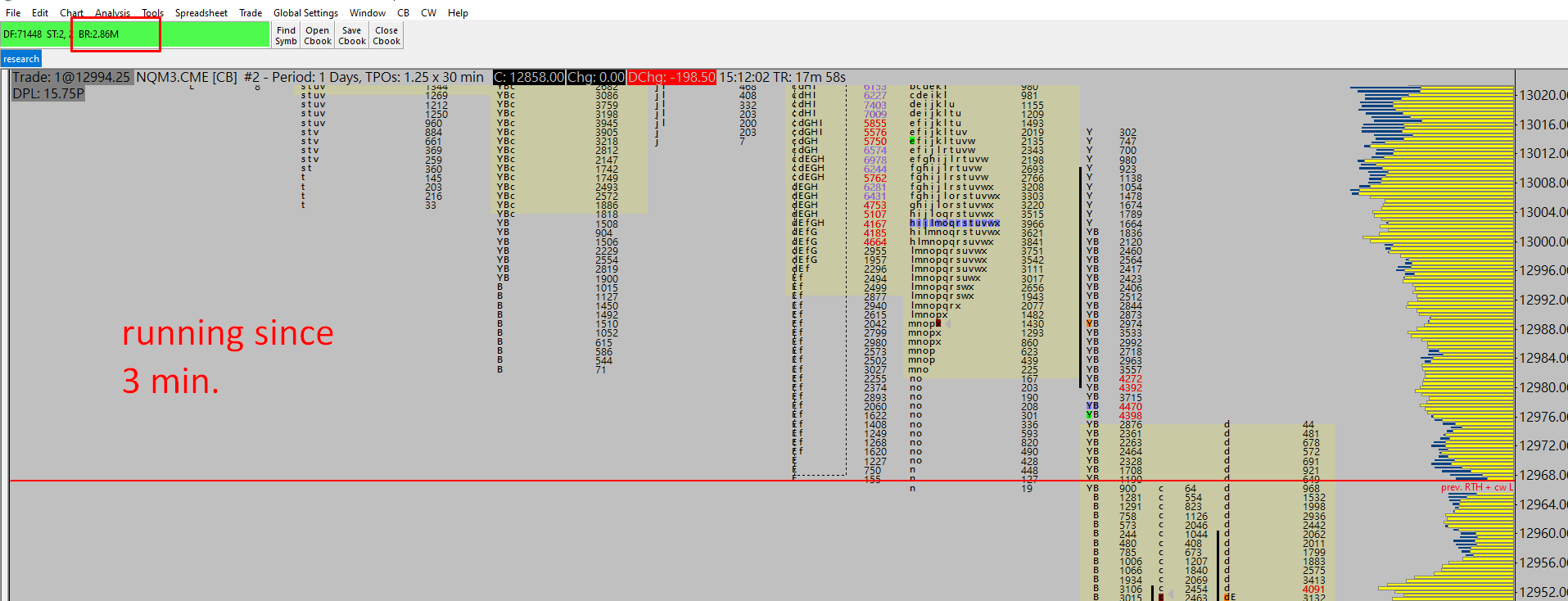
Task: Click the 12960 price axis label
Action: point(1543,533)
